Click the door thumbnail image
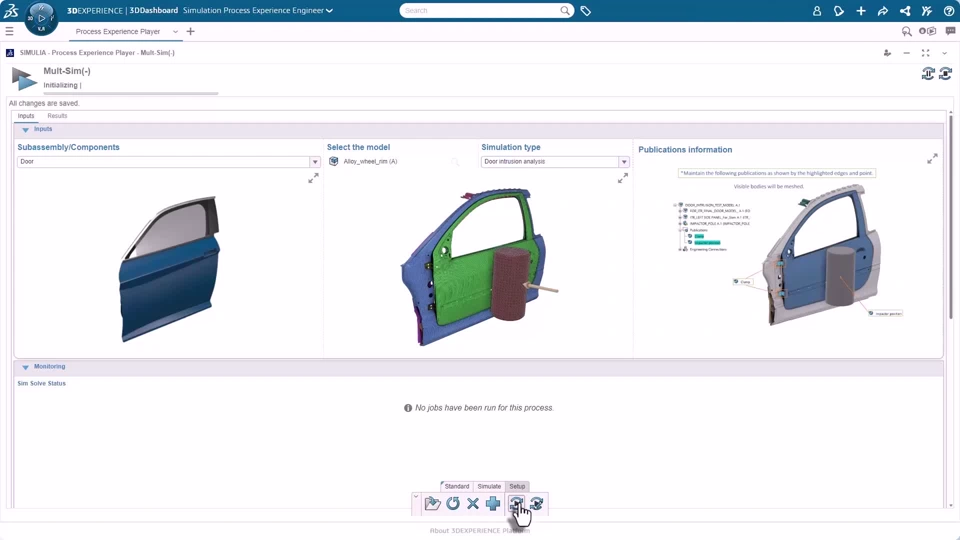Viewport: 960px width, 540px height. pos(170,268)
